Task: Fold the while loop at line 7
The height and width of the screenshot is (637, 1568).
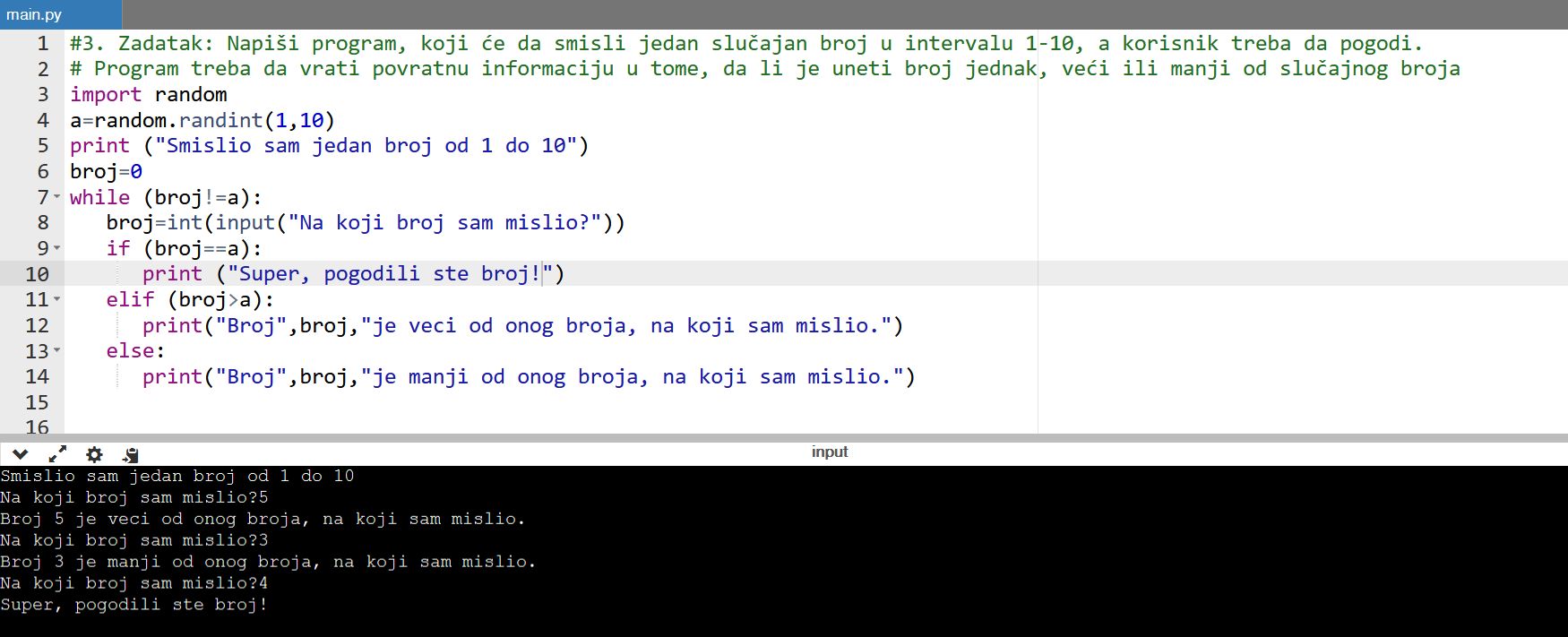Action: pos(57,197)
